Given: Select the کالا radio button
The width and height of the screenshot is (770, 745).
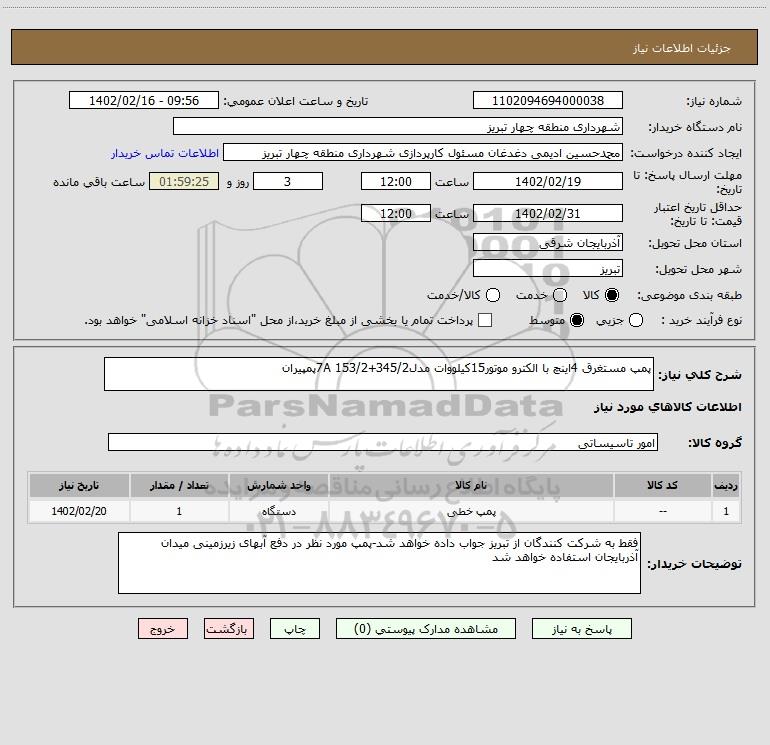Looking at the screenshot, I should [x=612, y=295].
